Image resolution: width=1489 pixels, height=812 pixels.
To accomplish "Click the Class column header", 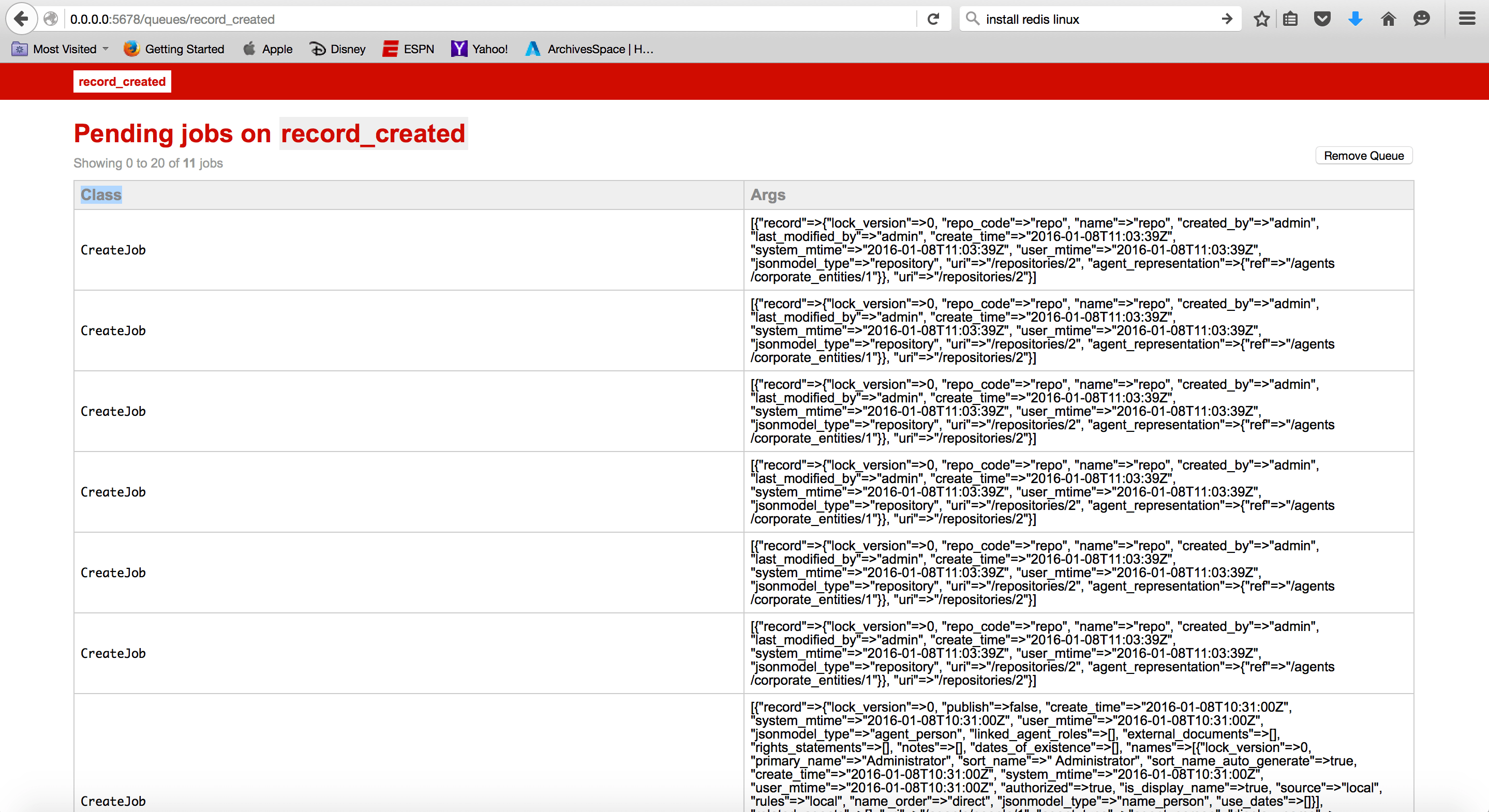I will click(x=101, y=195).
